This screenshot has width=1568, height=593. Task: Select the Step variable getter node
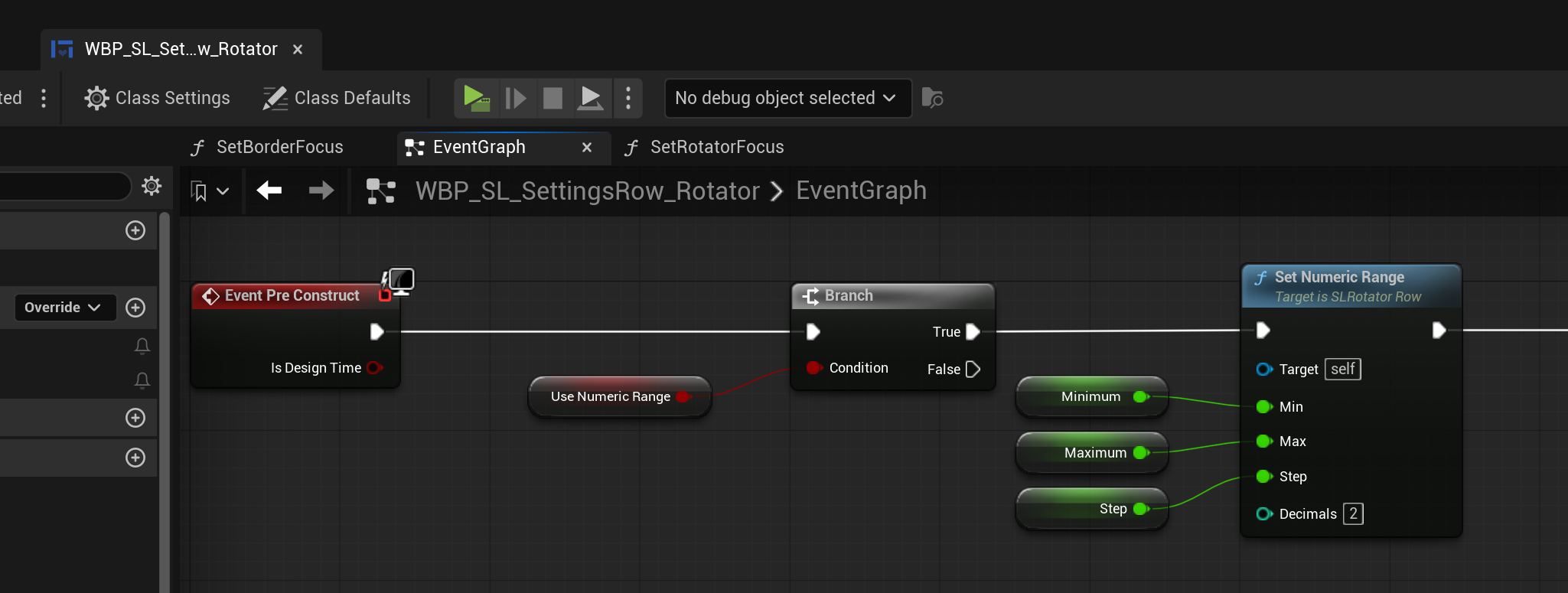click(1092, 509)
